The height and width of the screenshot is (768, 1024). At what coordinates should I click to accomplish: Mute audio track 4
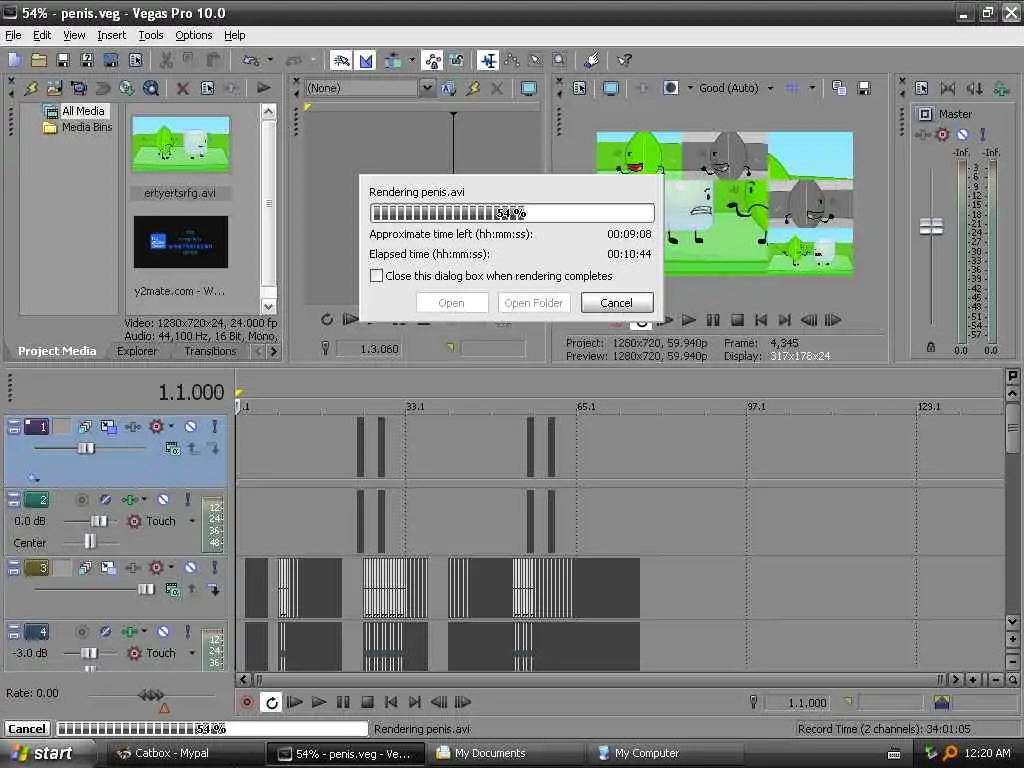163,632
